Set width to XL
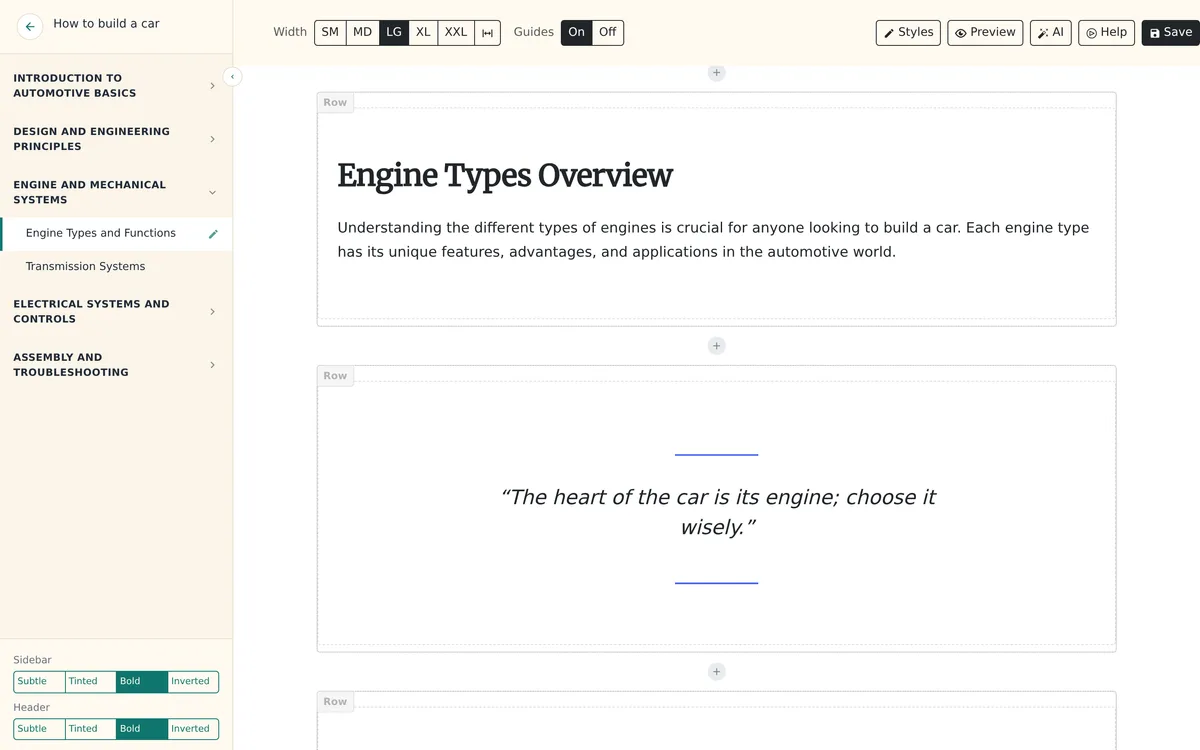 coord(423,32)
